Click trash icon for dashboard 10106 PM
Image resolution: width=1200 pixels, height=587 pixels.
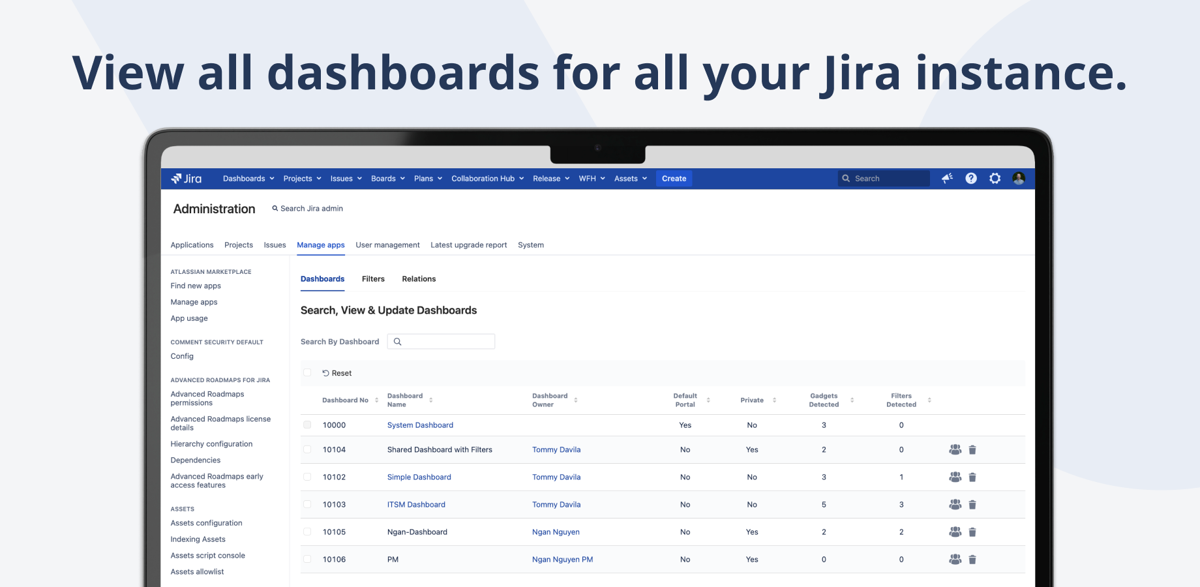coord(972,560)
